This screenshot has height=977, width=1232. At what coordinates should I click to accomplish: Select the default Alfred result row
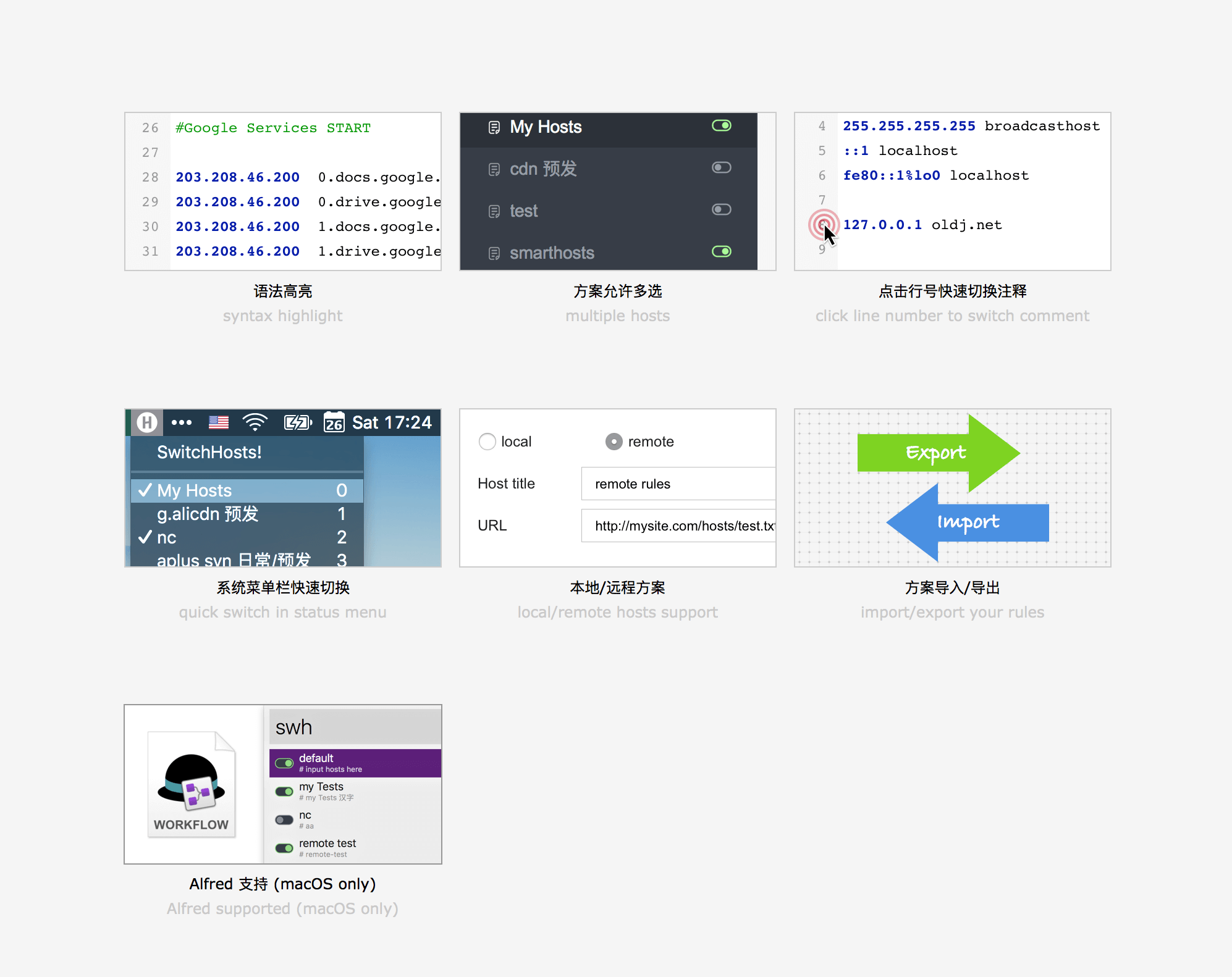pos(355,763)
